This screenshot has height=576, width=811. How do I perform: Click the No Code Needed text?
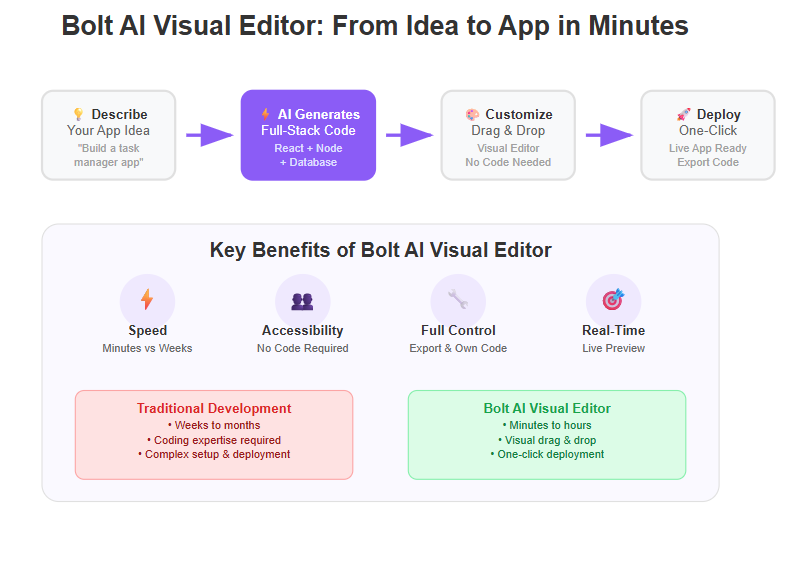click(508, 162)
